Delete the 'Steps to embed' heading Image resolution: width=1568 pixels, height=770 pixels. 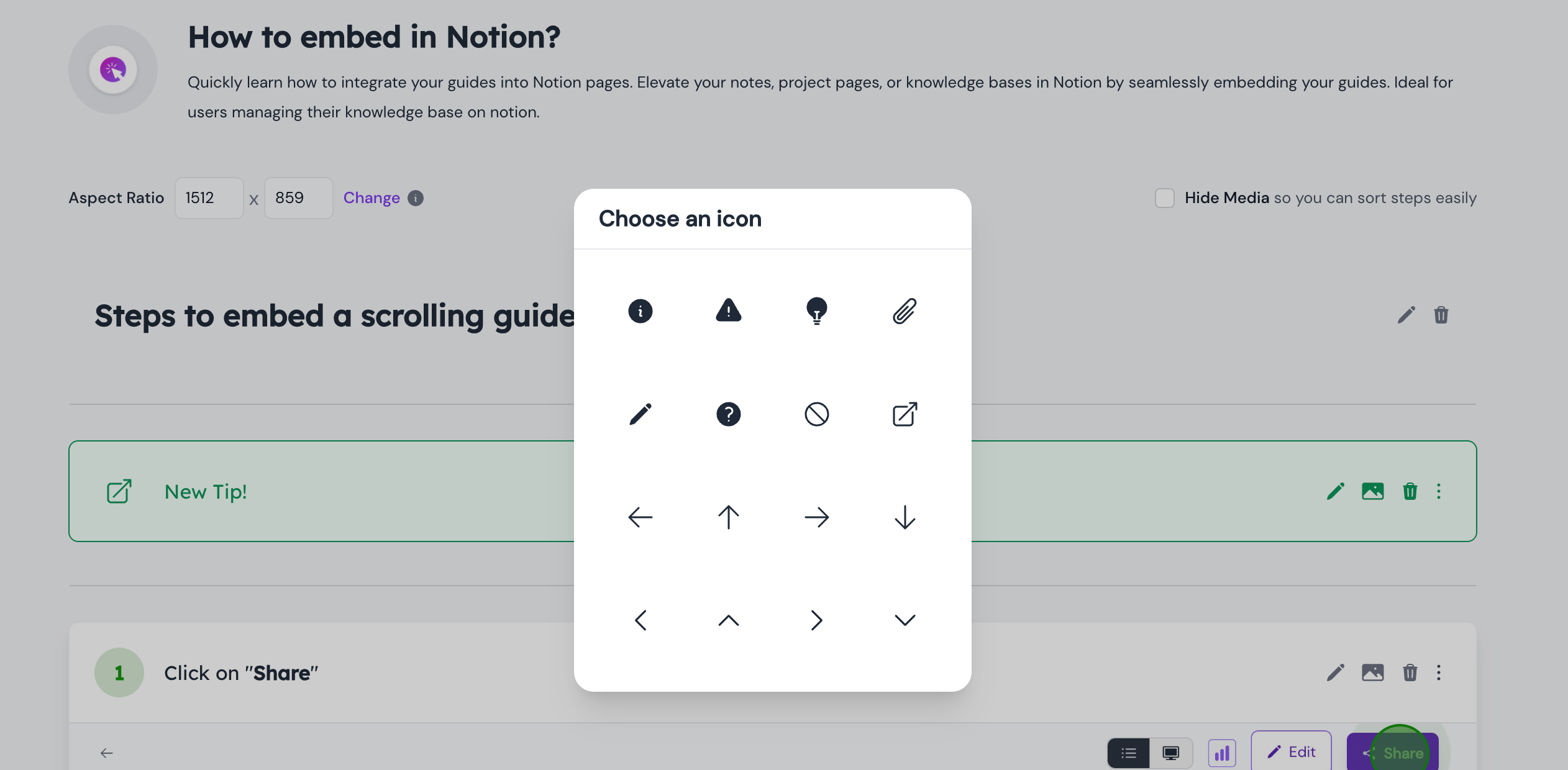[x=1441, y=315]
